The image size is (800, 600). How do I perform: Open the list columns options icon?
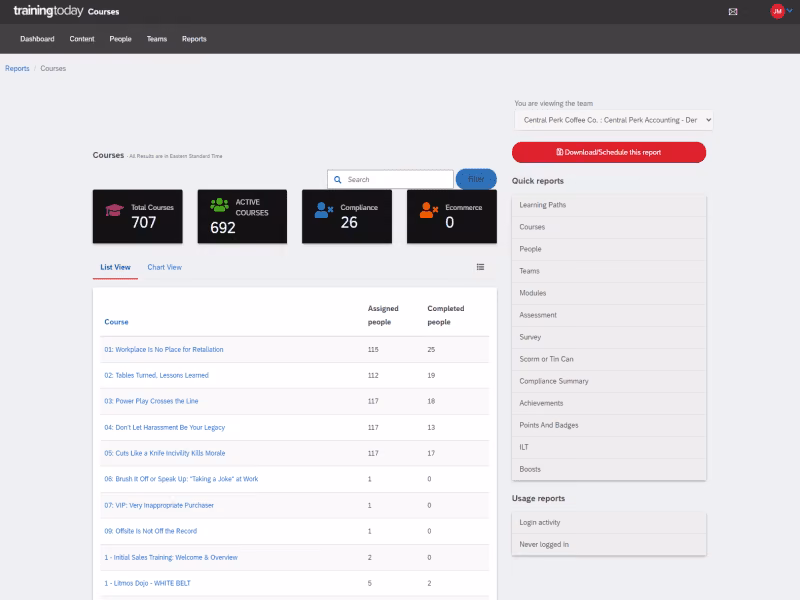click(x=480, y=267)
